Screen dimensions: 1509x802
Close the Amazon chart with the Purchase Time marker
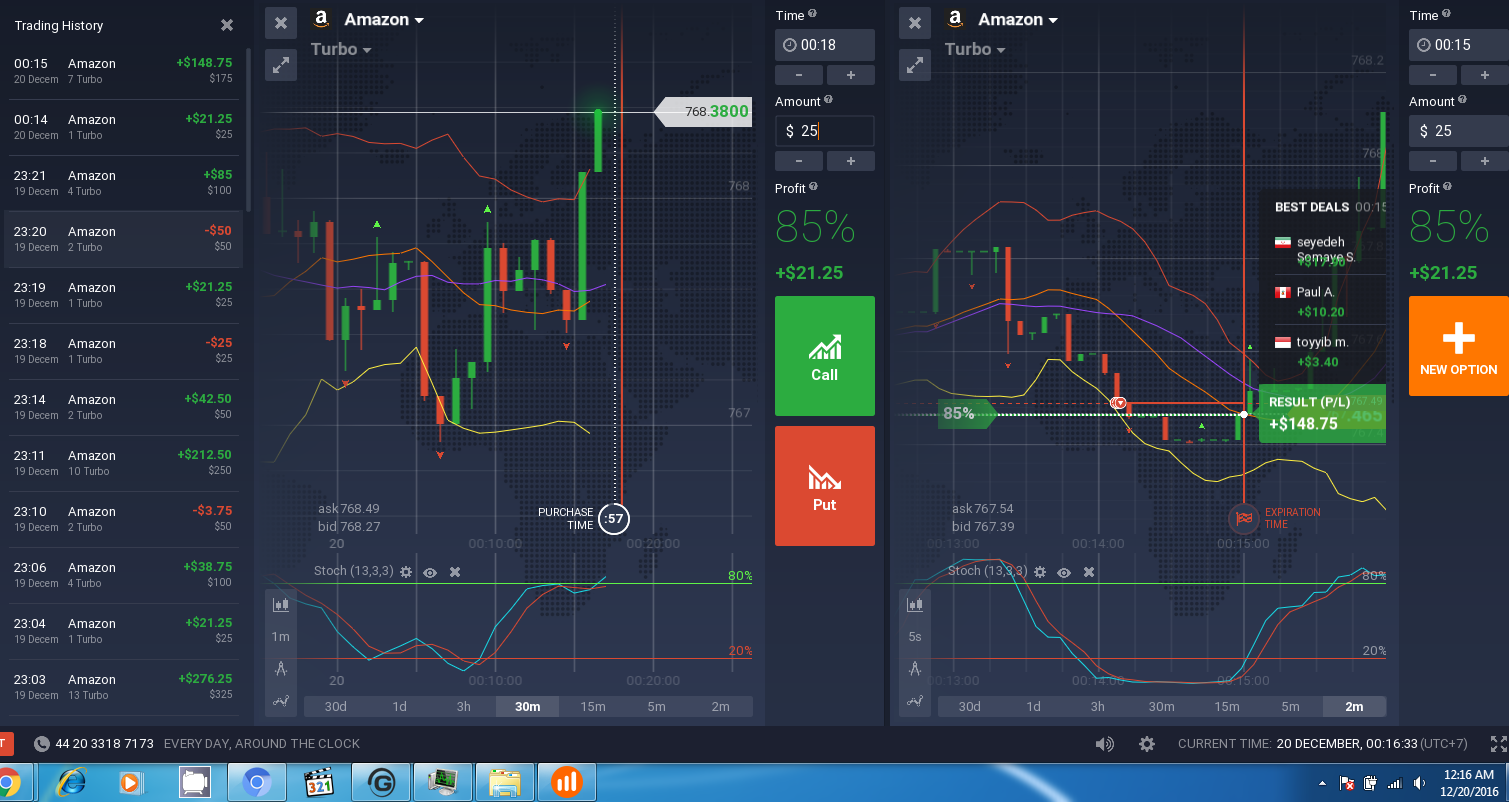point(281,23)
